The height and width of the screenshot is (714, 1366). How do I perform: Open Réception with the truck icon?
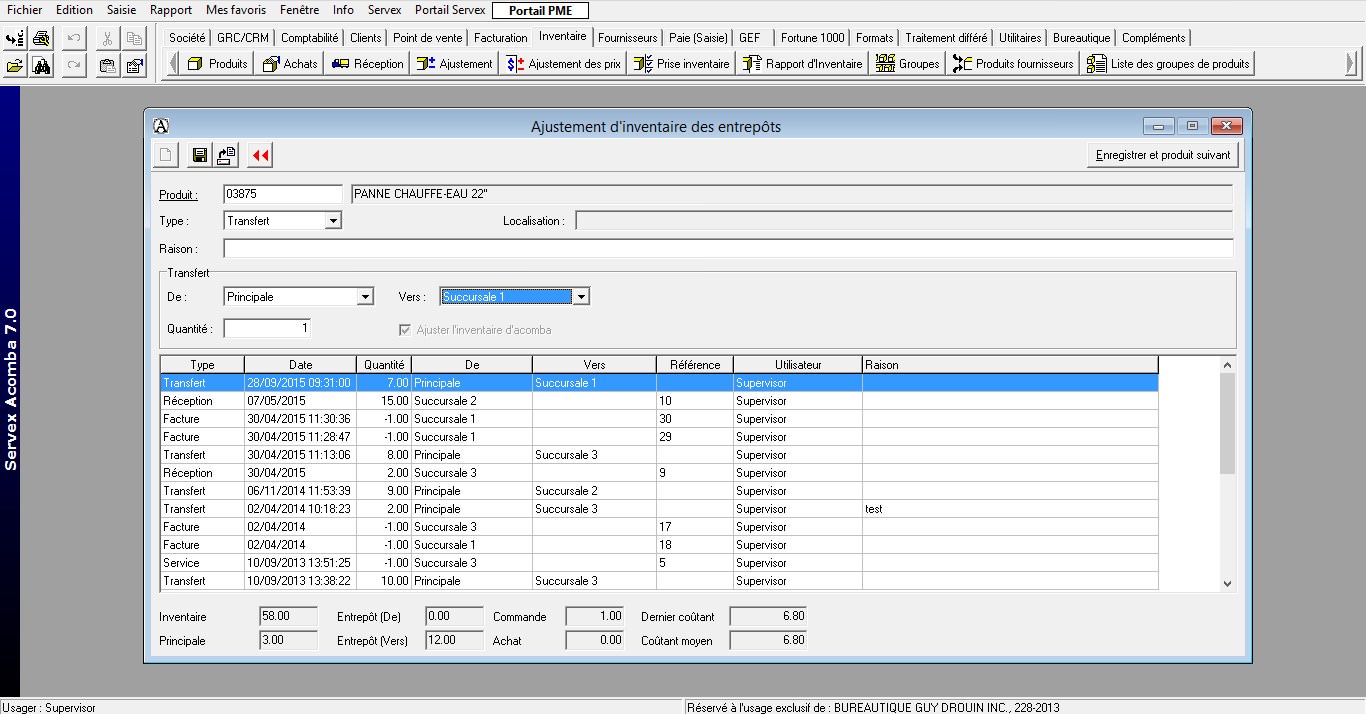tap(367, 64)
